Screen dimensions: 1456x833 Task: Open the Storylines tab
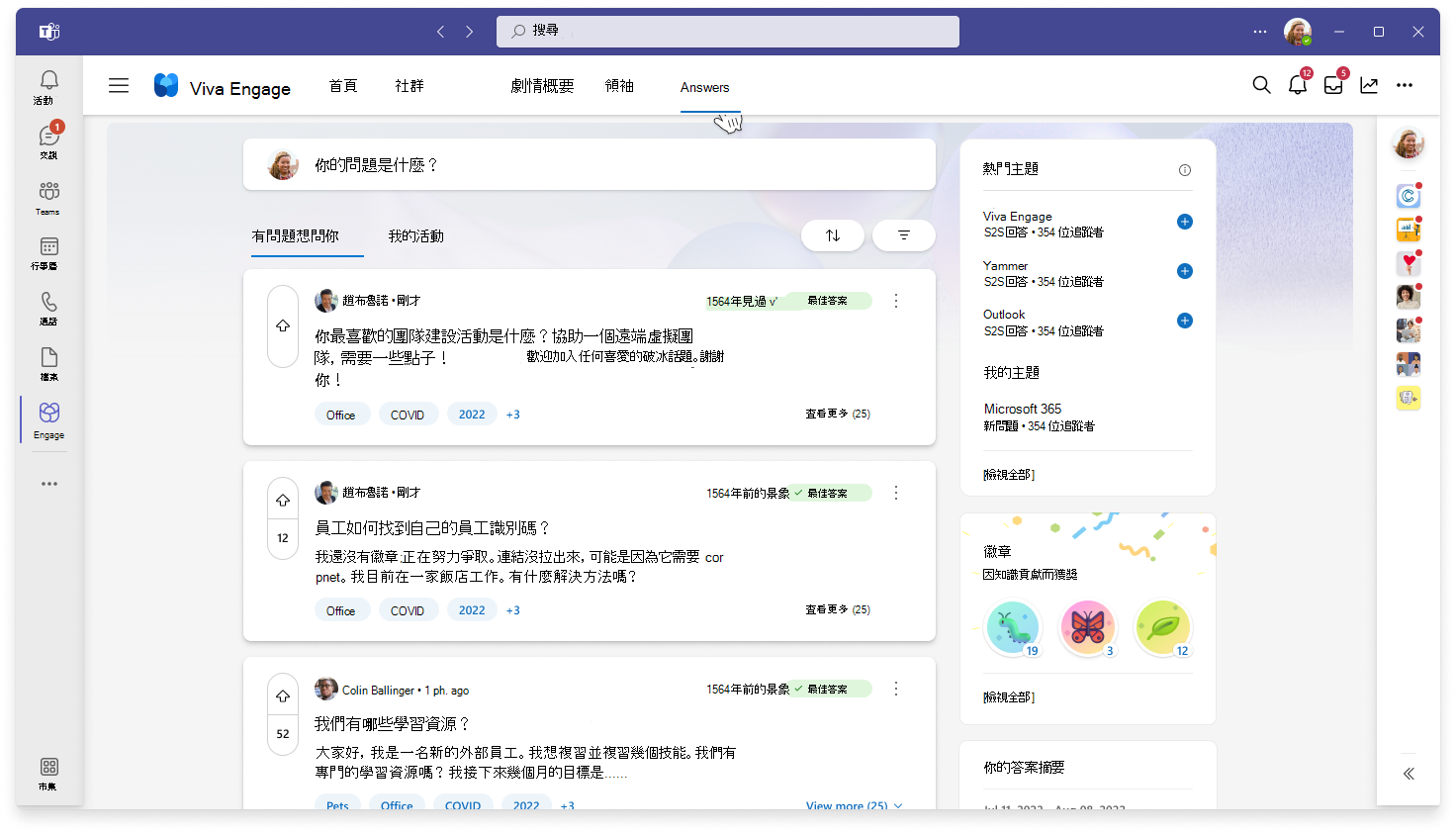point(542,86)
